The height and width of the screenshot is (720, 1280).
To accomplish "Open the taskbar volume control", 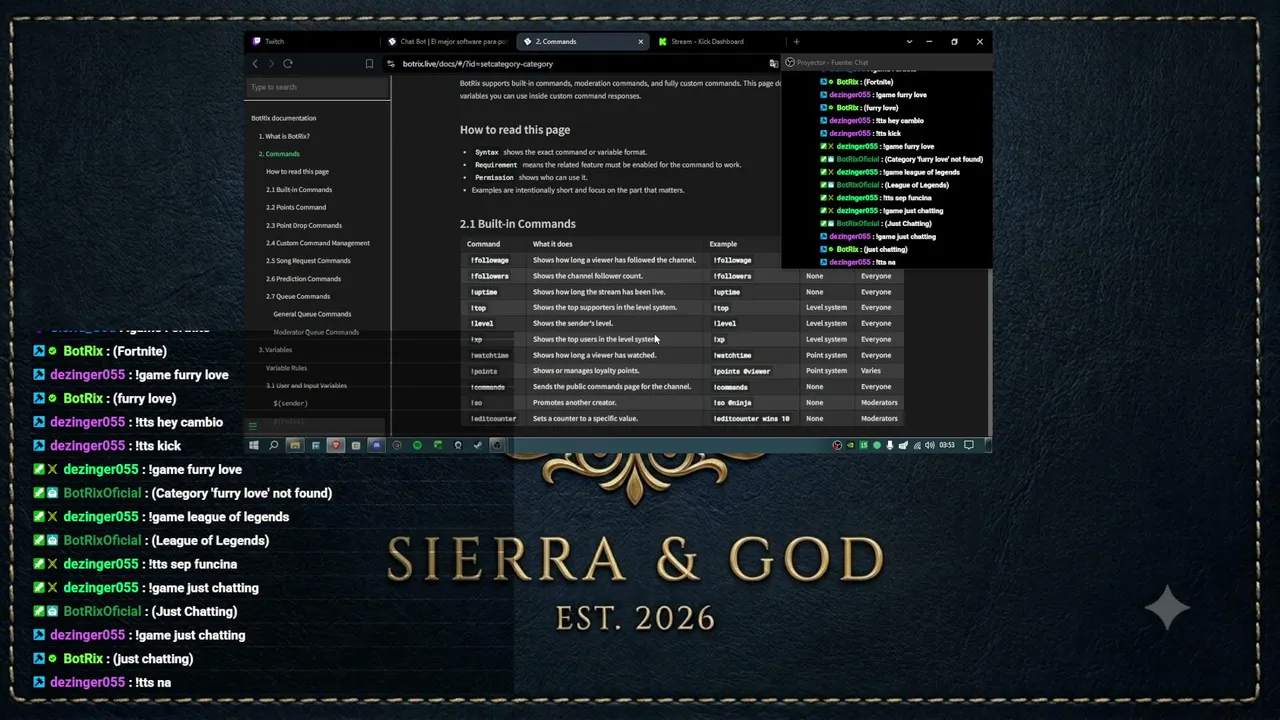I will pyautogui.click(x=930, y=445).
